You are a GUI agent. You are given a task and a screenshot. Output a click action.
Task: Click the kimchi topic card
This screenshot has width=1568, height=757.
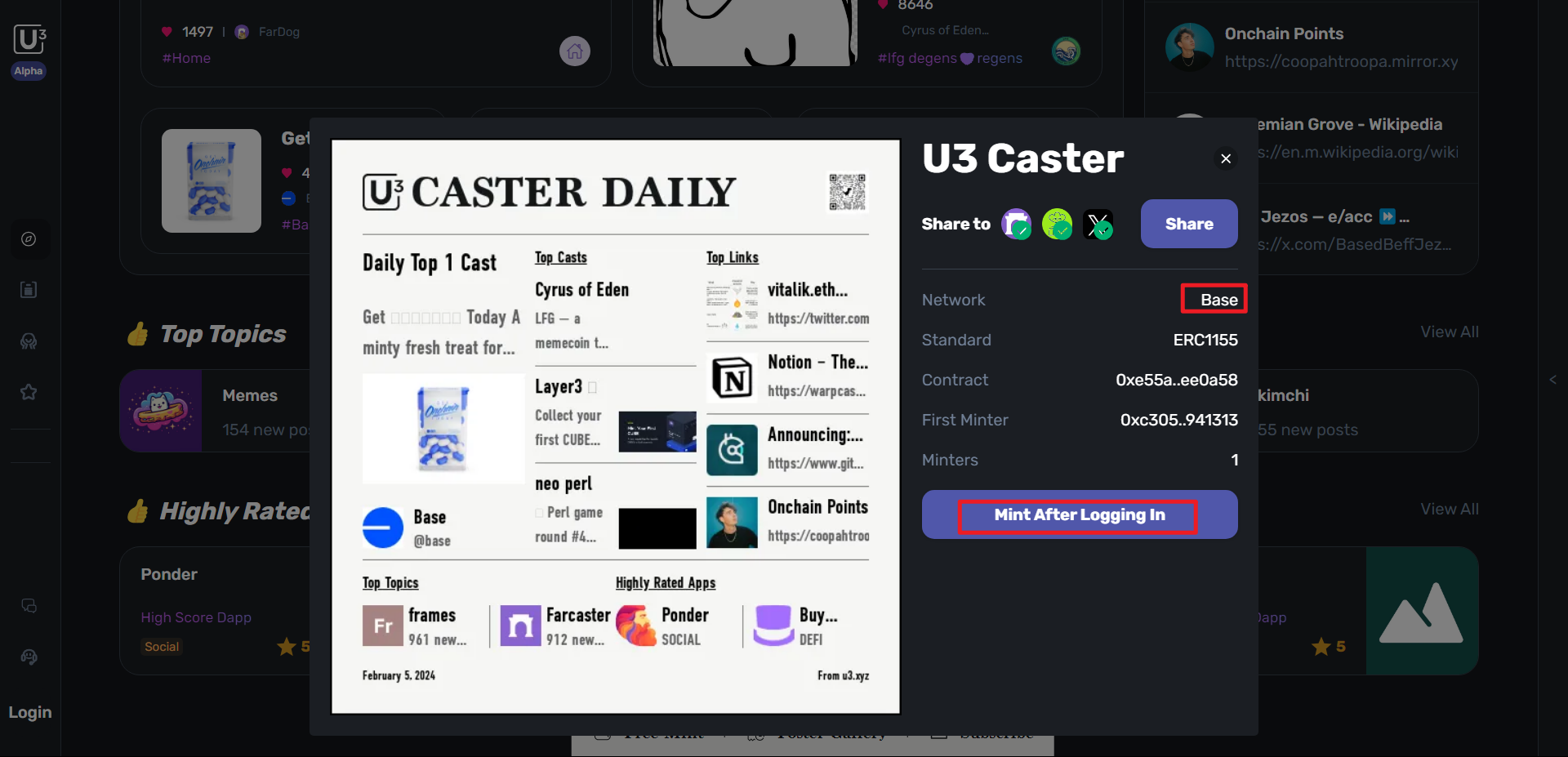coord(1368,411)
